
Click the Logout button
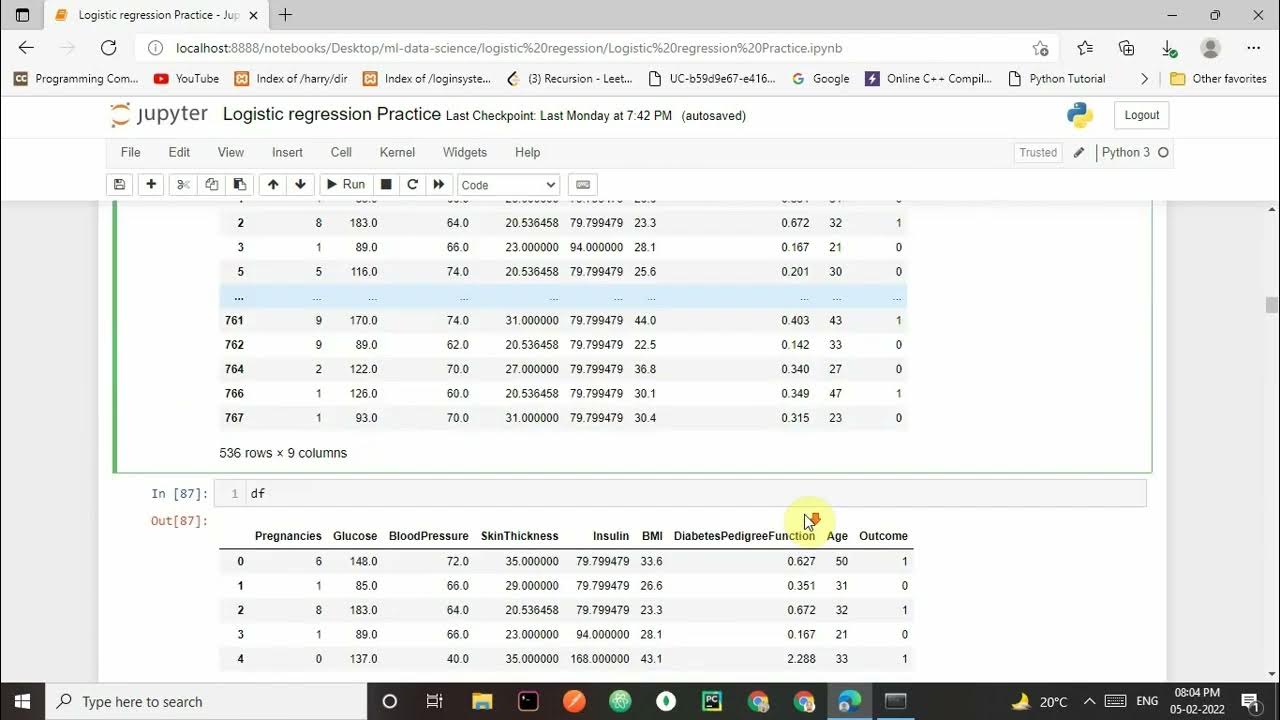coord(1141,115)
